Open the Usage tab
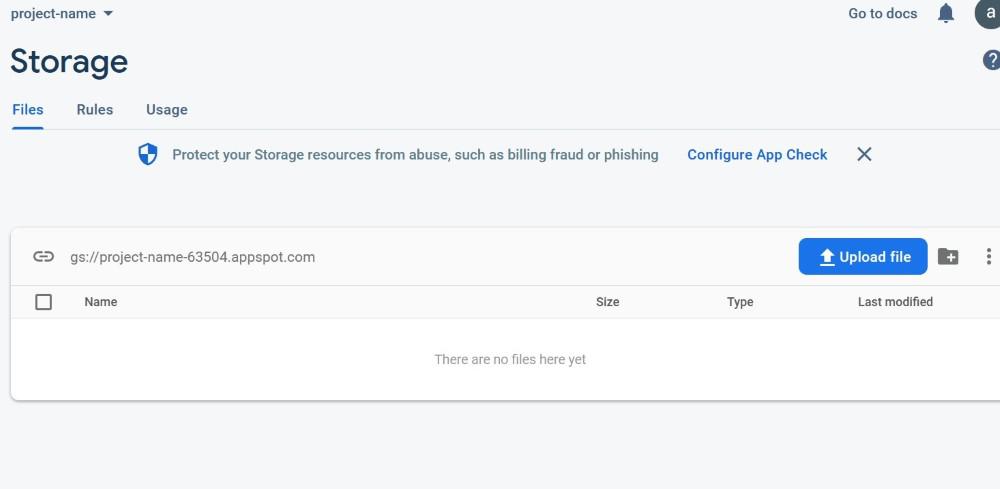 [x=167, y=110]
